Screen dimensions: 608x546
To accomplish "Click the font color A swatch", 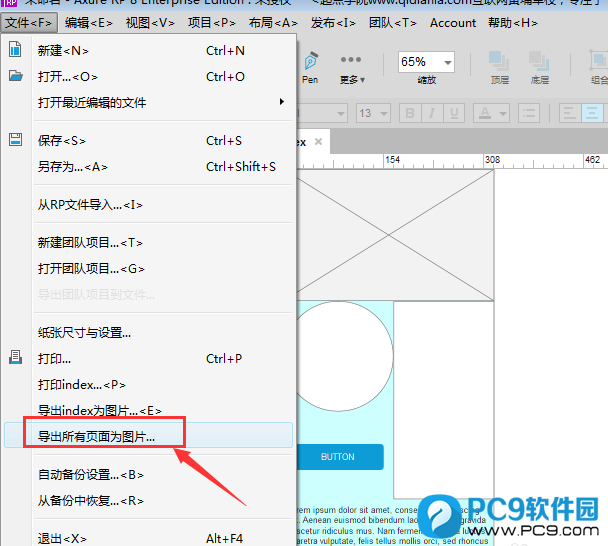I will click(x=485, y=113).
